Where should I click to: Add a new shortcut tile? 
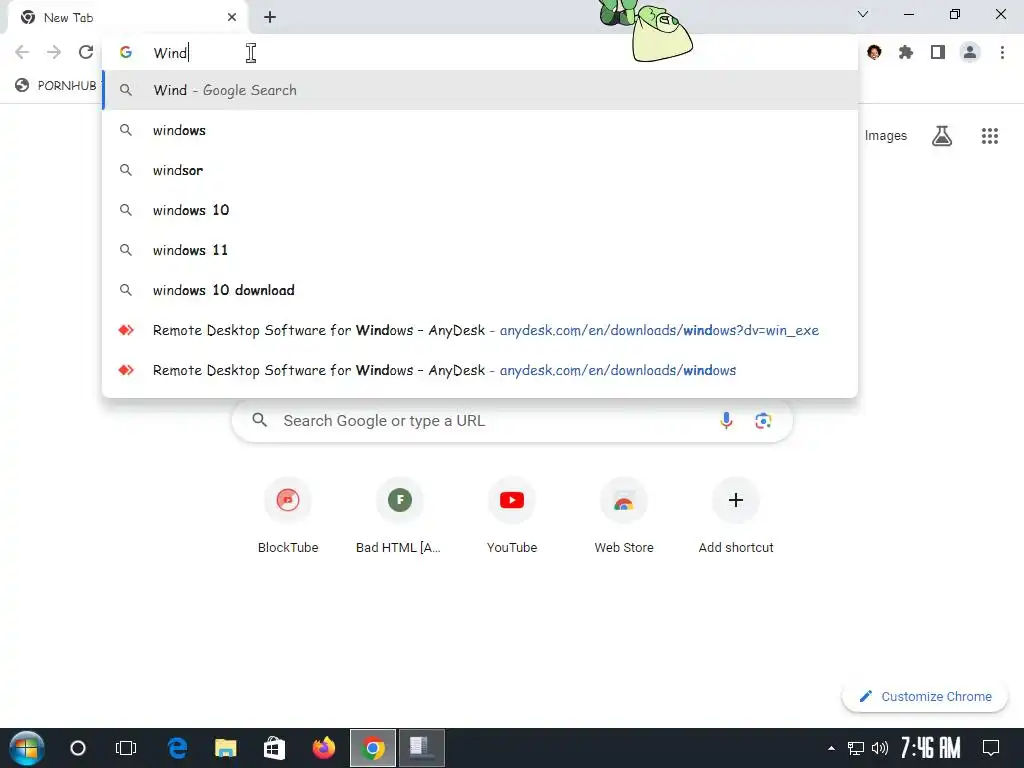736,516
